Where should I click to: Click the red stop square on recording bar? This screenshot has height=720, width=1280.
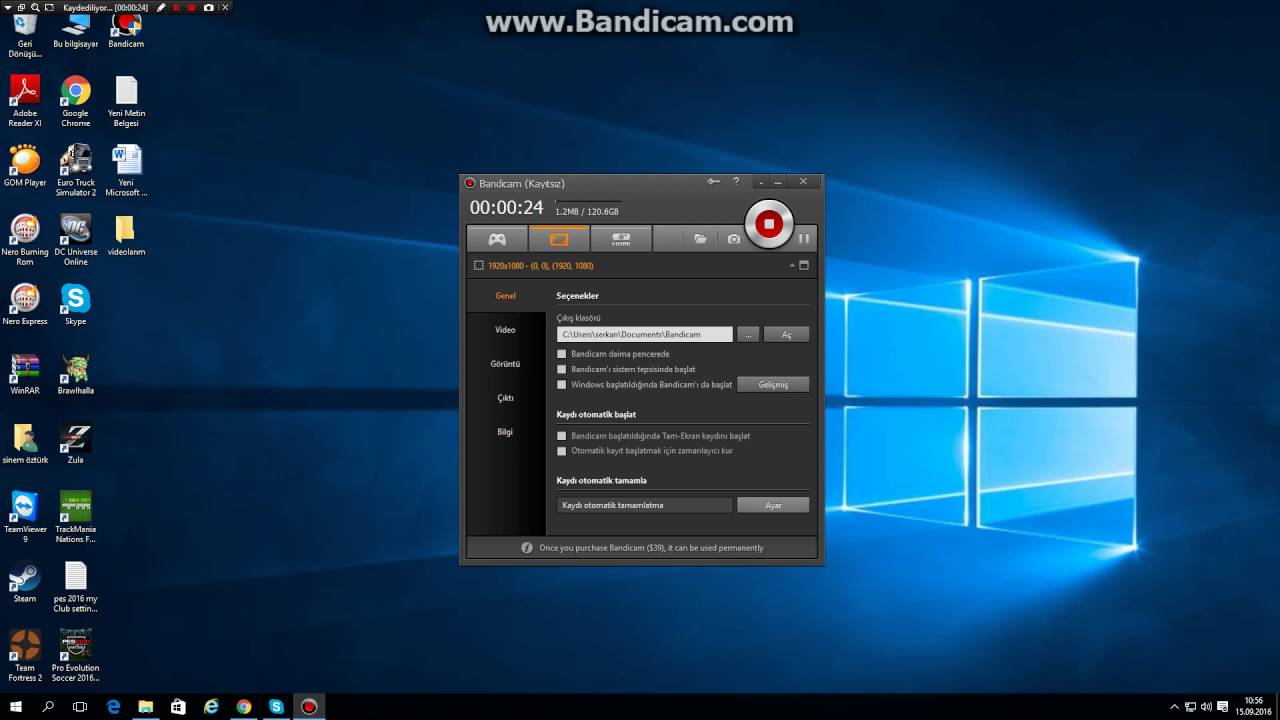click(192, 7)
